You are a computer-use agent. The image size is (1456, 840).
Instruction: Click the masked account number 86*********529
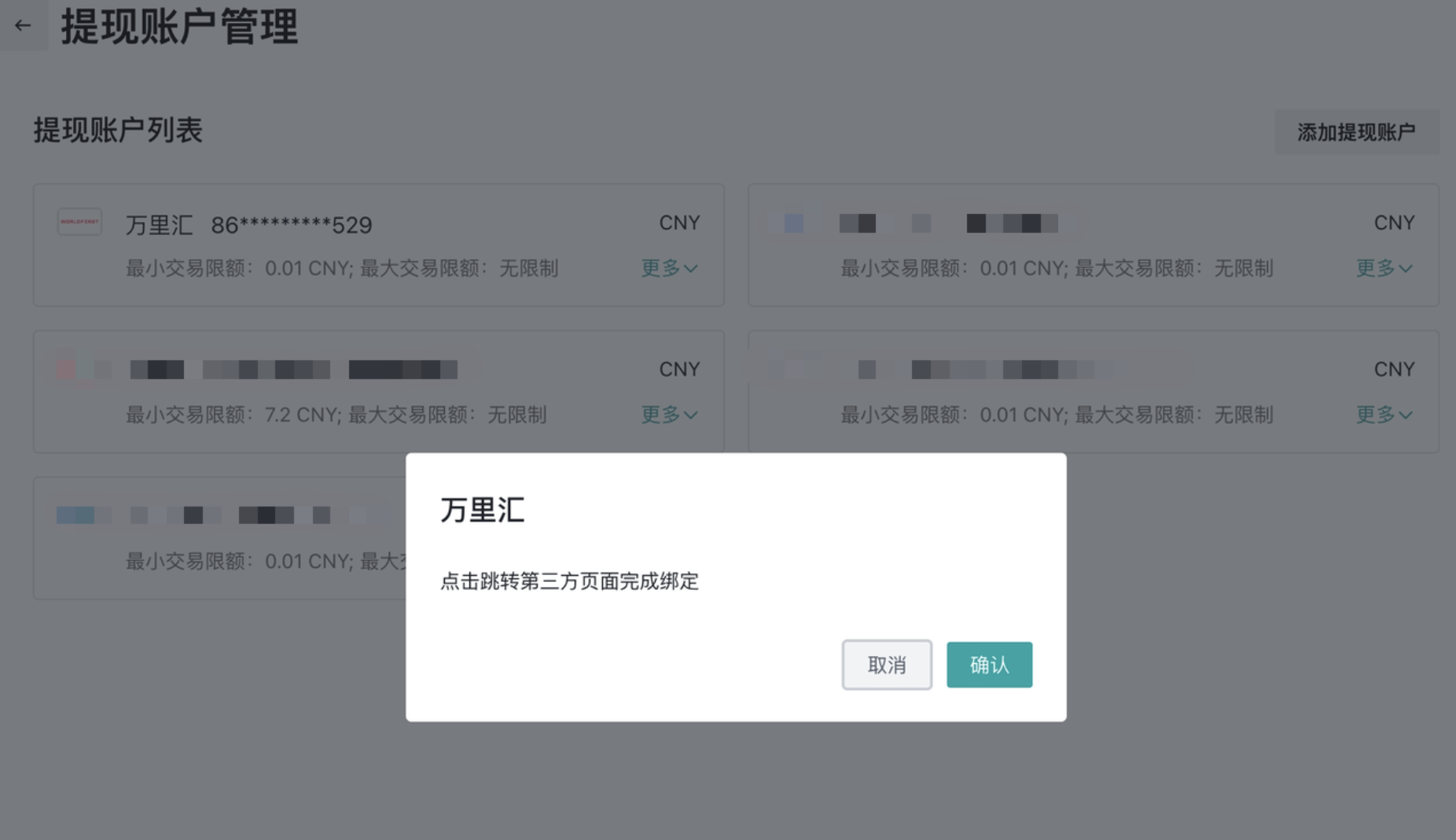(x=291, y=223)
